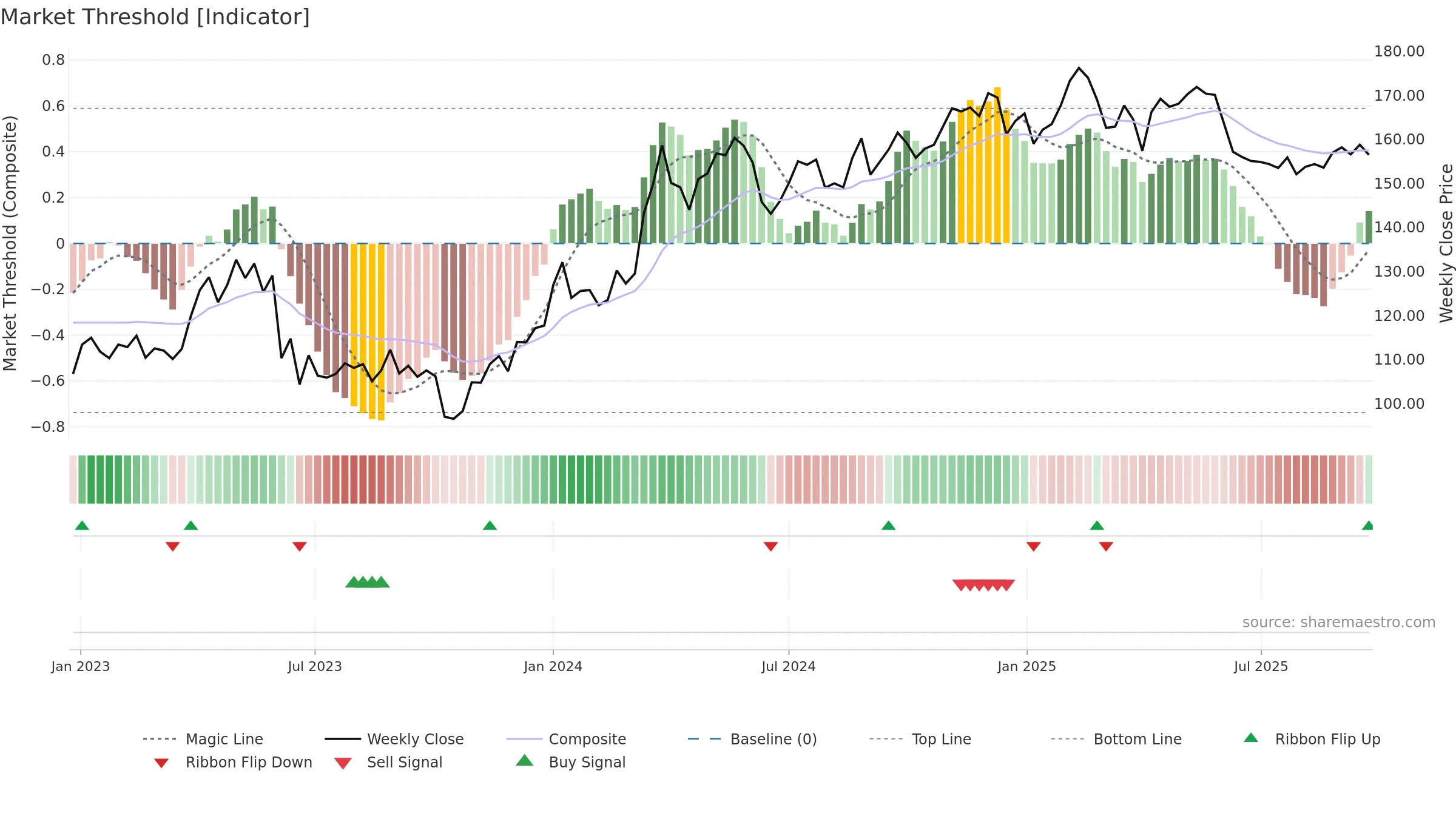This screenshot has width=1456, height=819.
Task: Toggle the Baseline (0) legend entry
Action: [x=752, y=739]
